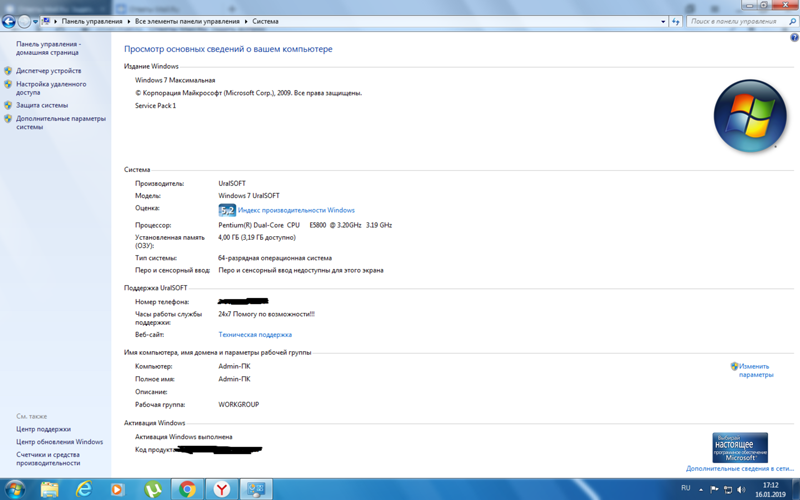Open Дополнительные параметры системы

(61, 122)
